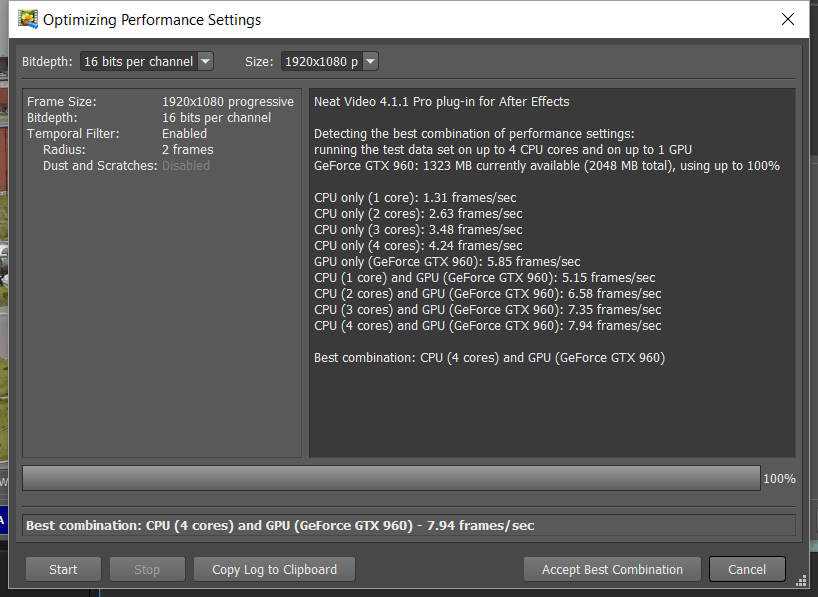Click 'CPU only (1 core): 1.31 frames/sec'
This screenshot has width=818, height=597.
pos(415,198)
